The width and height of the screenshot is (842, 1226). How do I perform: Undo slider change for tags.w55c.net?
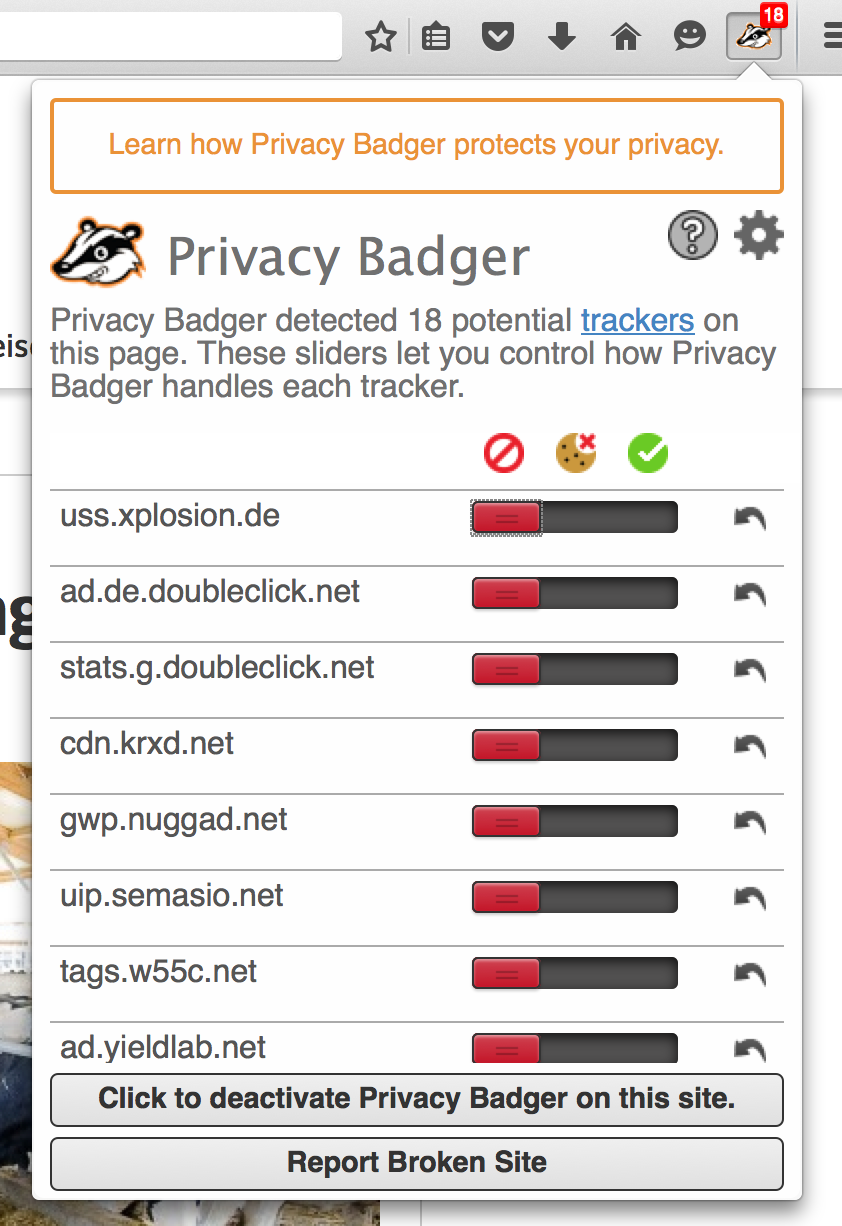click(x=749, y=972)
